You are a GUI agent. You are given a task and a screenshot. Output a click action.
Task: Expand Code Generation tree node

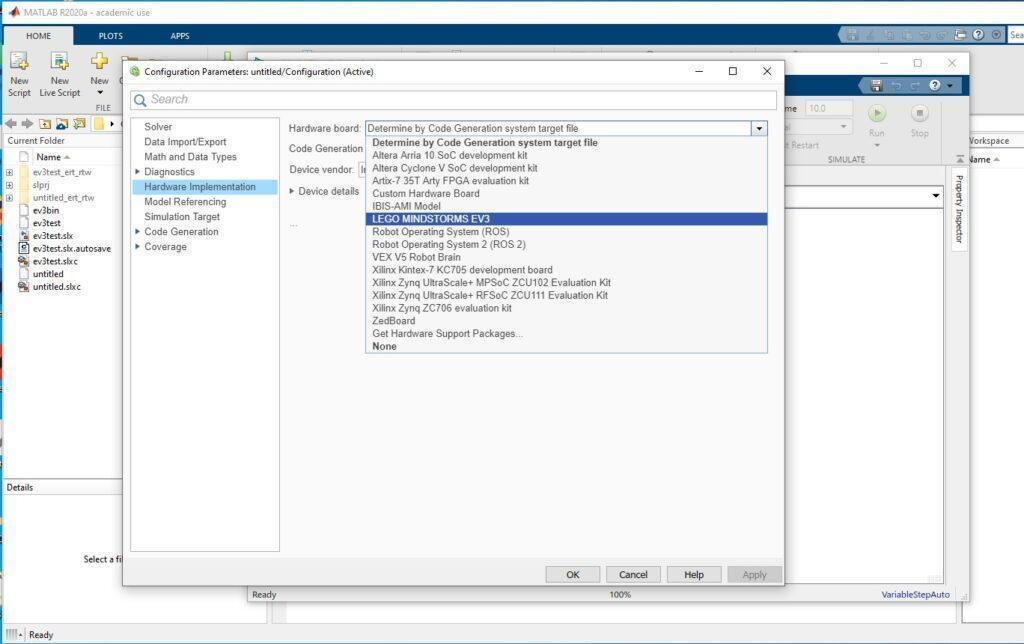pyautogui.click(x=137, y=232)
